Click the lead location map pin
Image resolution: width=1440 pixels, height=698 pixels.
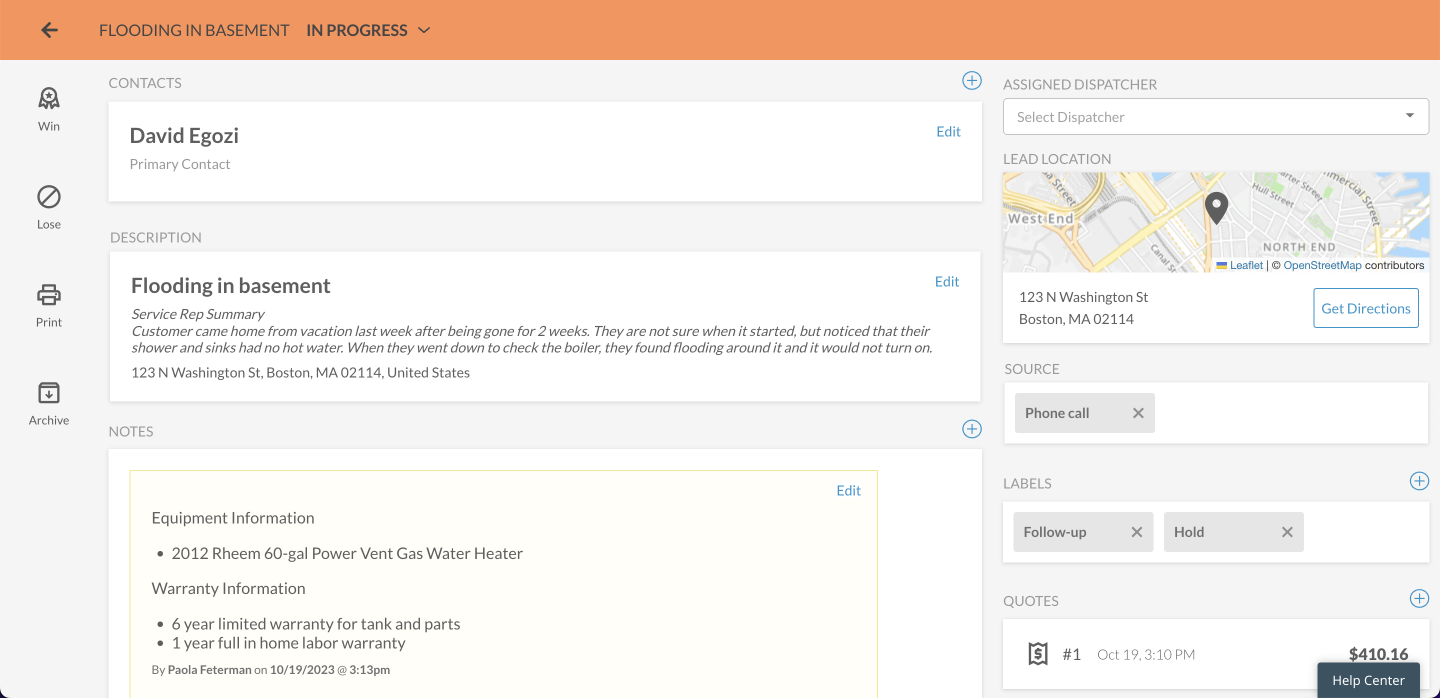pyautogui.click(x=1216, y=207)
